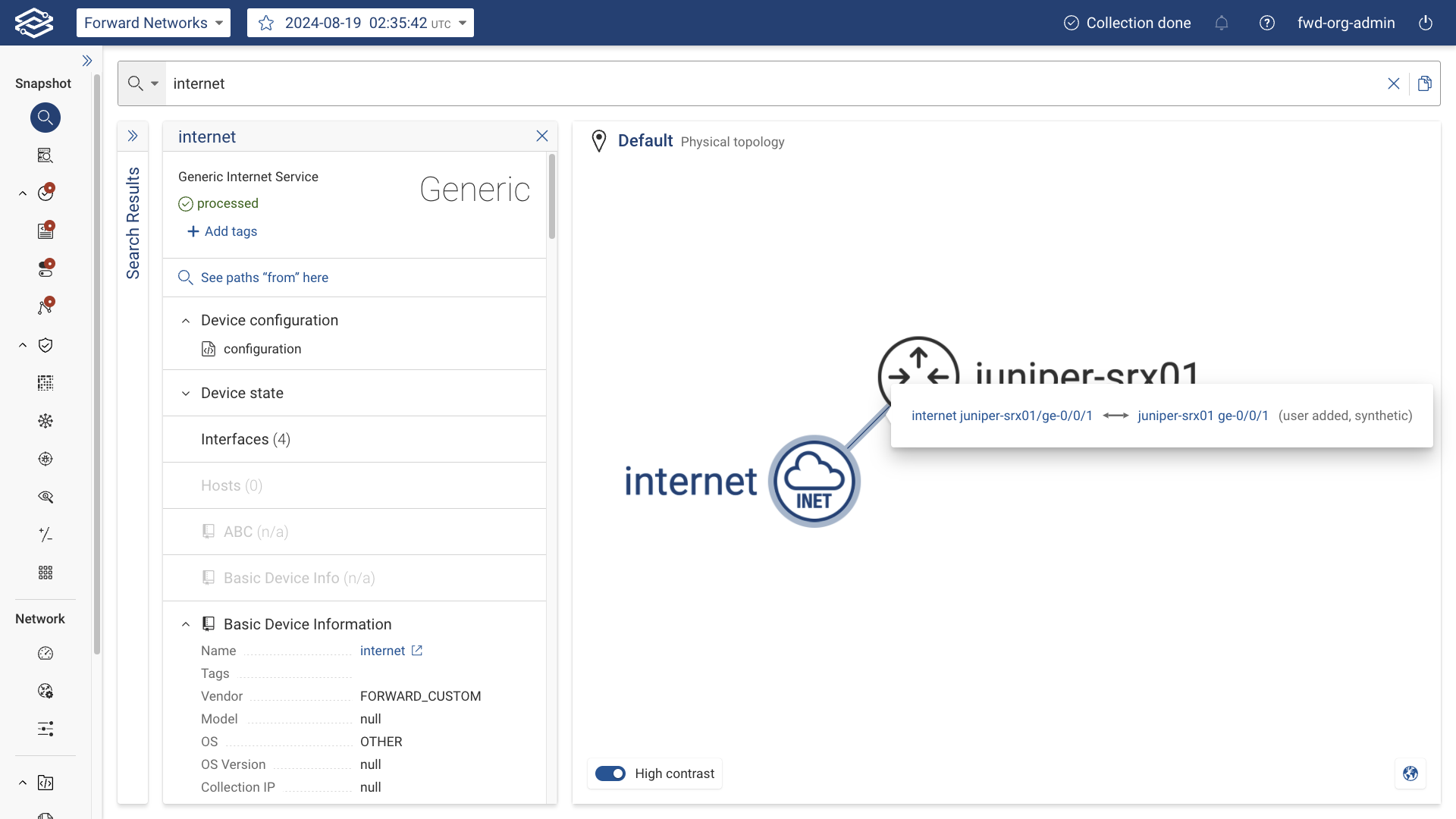
Task: Click See paths "from" here
Action: (x=264, y=277)
